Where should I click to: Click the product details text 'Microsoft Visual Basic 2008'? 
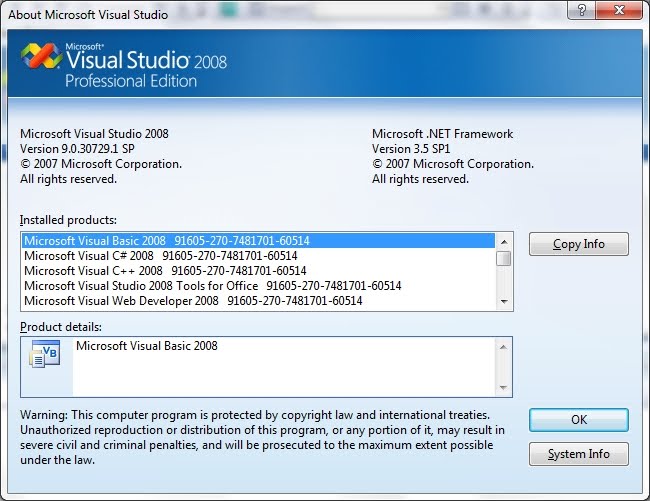pos(147,346)
